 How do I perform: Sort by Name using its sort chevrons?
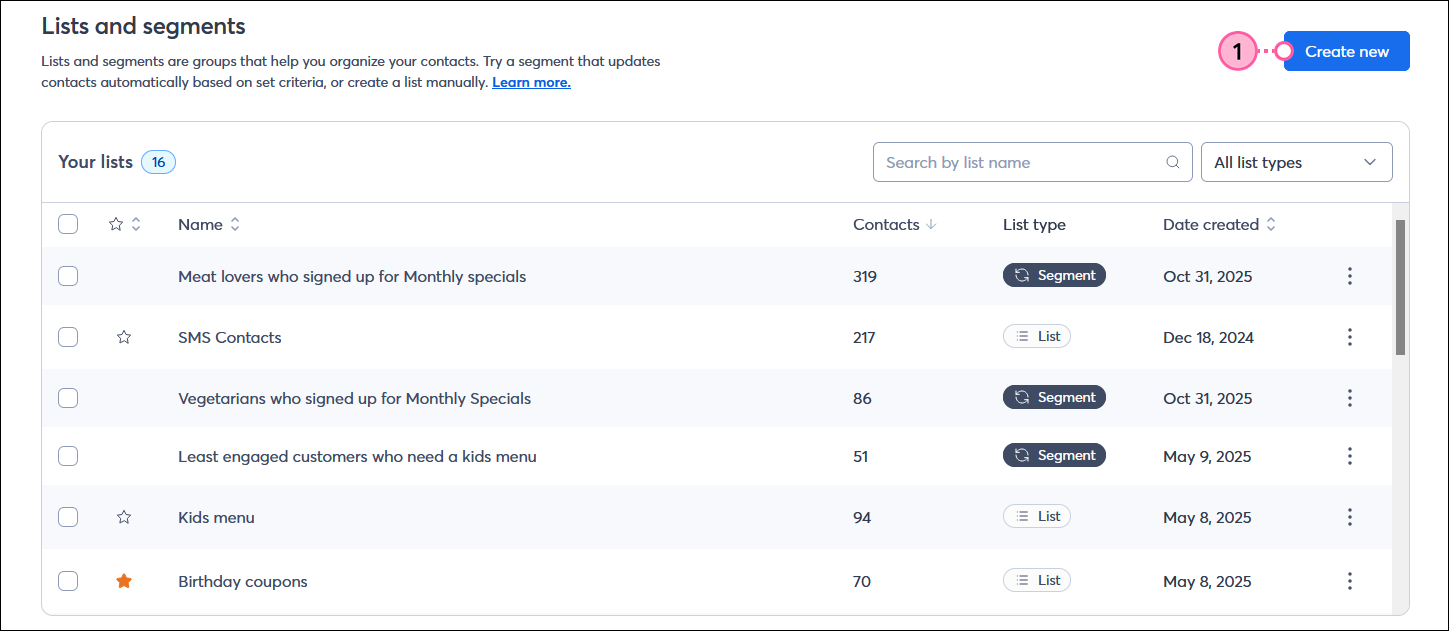[x=237, y=224]
